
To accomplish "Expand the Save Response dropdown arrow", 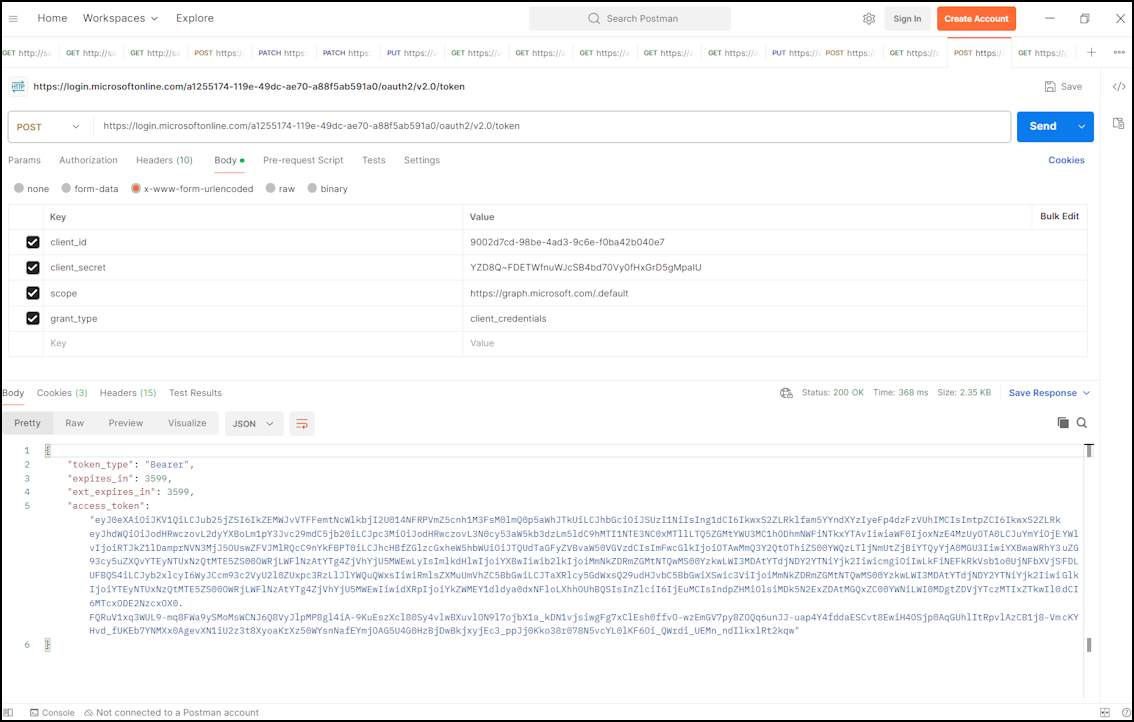I will [1086, 393].
